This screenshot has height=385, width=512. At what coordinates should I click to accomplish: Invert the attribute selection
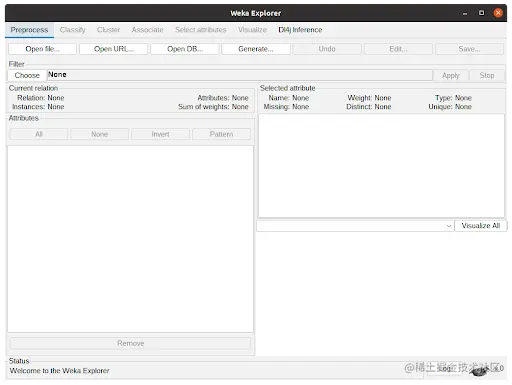[160, 134]
